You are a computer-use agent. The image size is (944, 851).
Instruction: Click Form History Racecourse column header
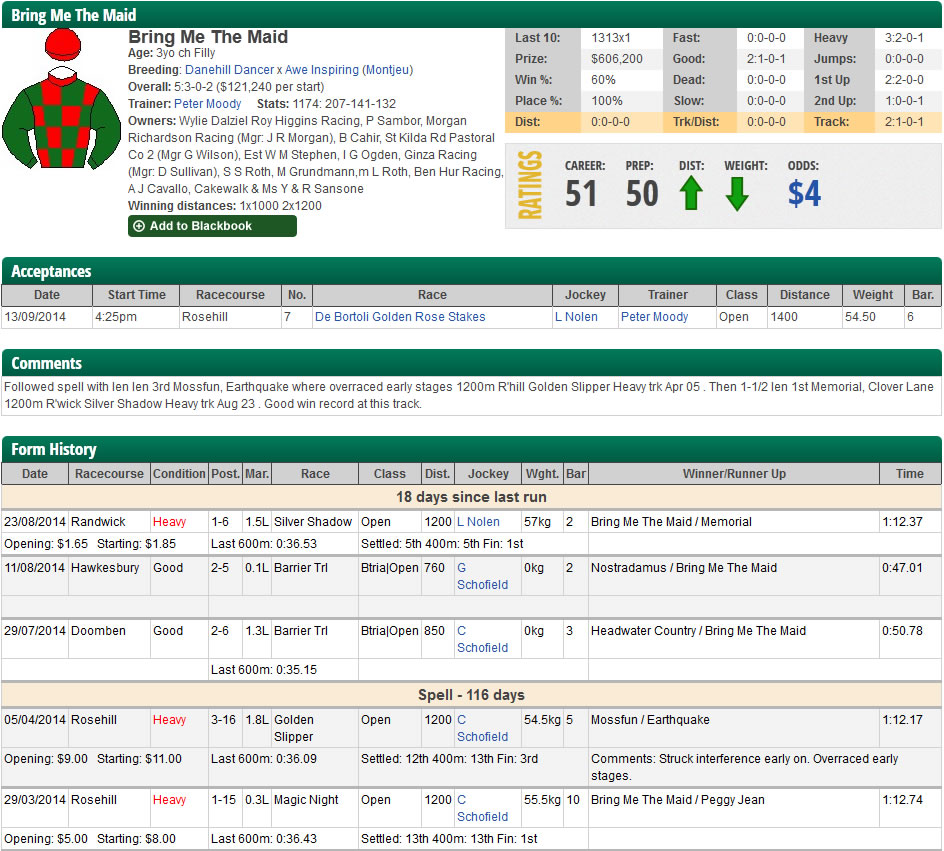pos(109,474)
